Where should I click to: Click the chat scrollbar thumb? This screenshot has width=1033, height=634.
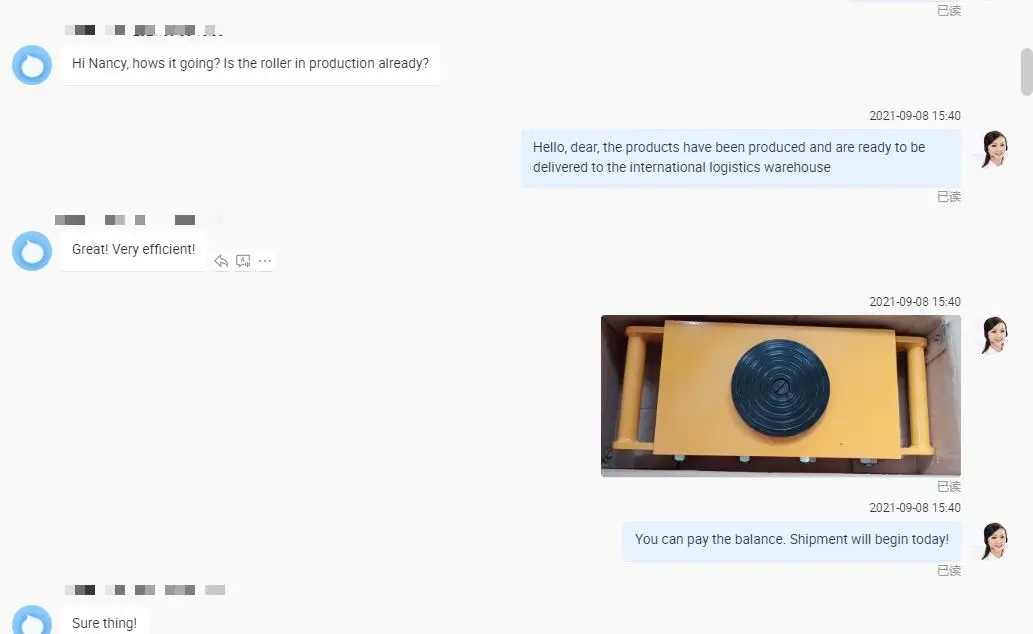[1026, 72]
